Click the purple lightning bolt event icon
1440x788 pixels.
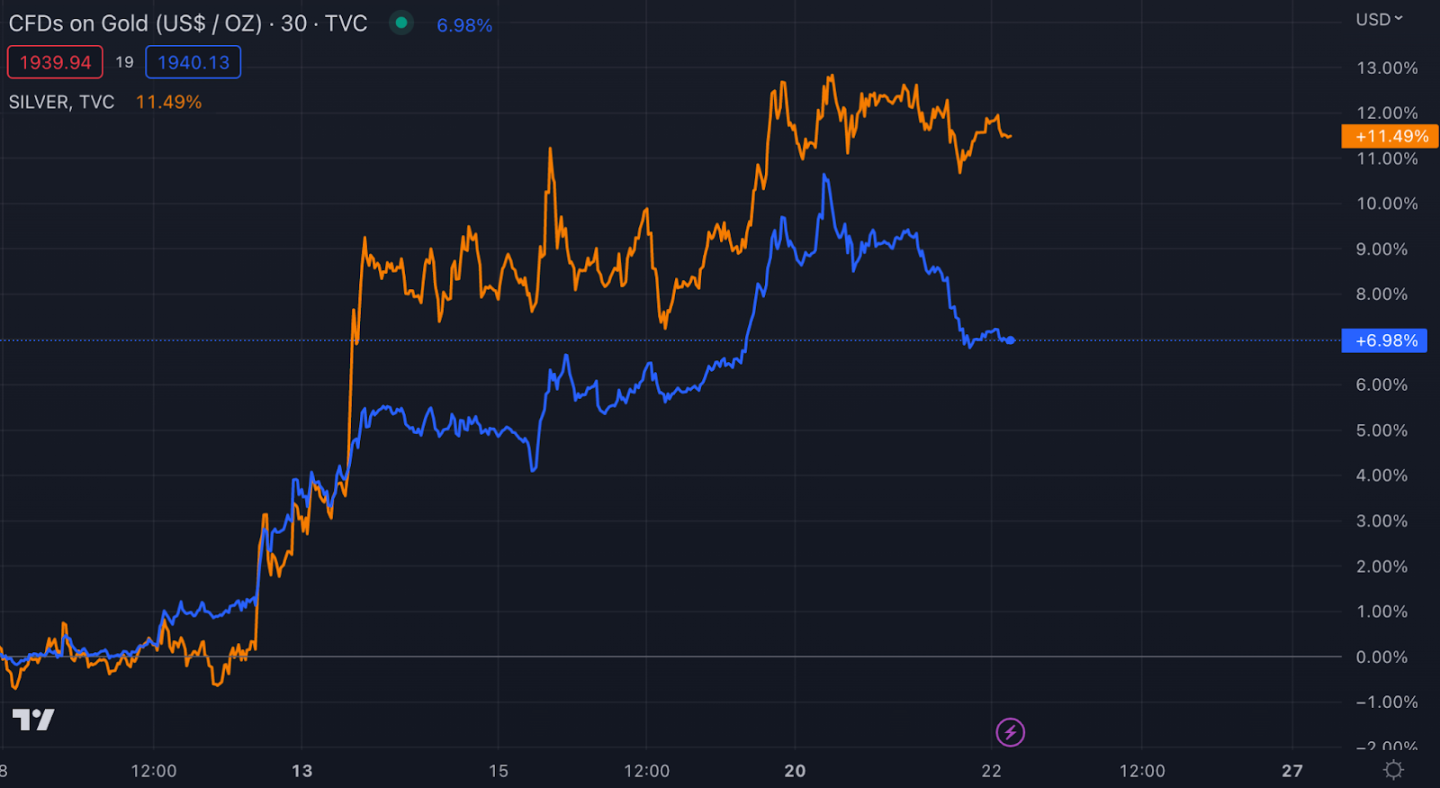click(1010, 732)
